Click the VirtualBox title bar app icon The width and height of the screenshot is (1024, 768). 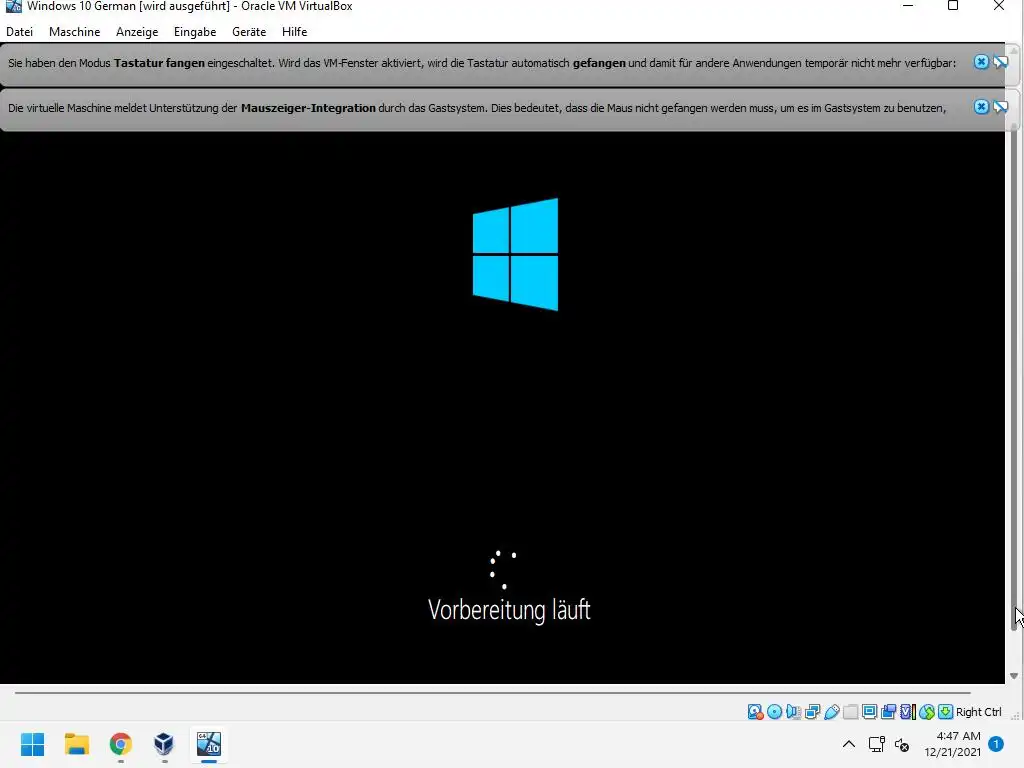tap(13, 7)
